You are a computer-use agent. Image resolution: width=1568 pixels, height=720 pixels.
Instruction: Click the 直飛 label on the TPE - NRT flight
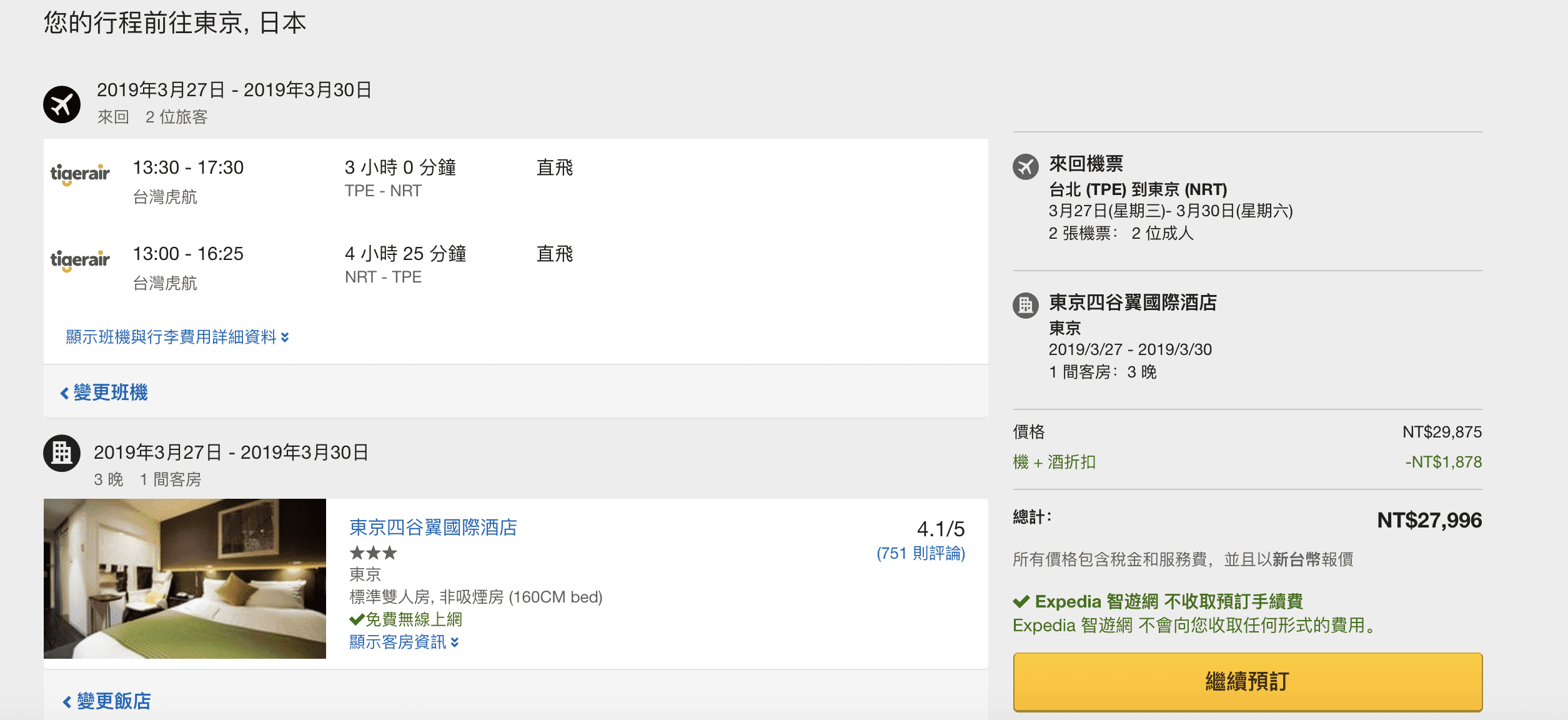(555, 167)
